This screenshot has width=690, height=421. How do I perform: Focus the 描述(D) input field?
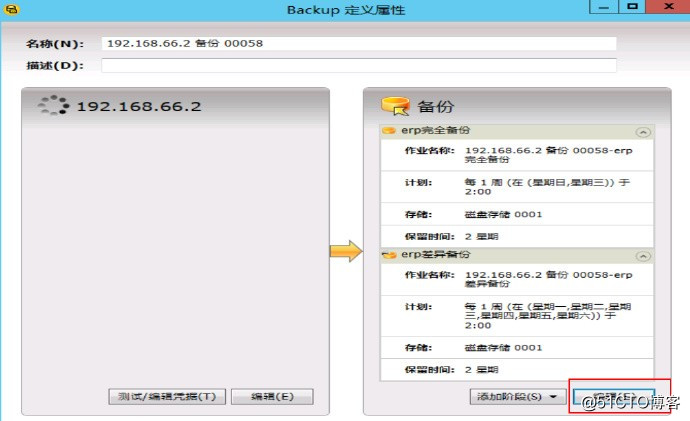(x=359, y=65)
